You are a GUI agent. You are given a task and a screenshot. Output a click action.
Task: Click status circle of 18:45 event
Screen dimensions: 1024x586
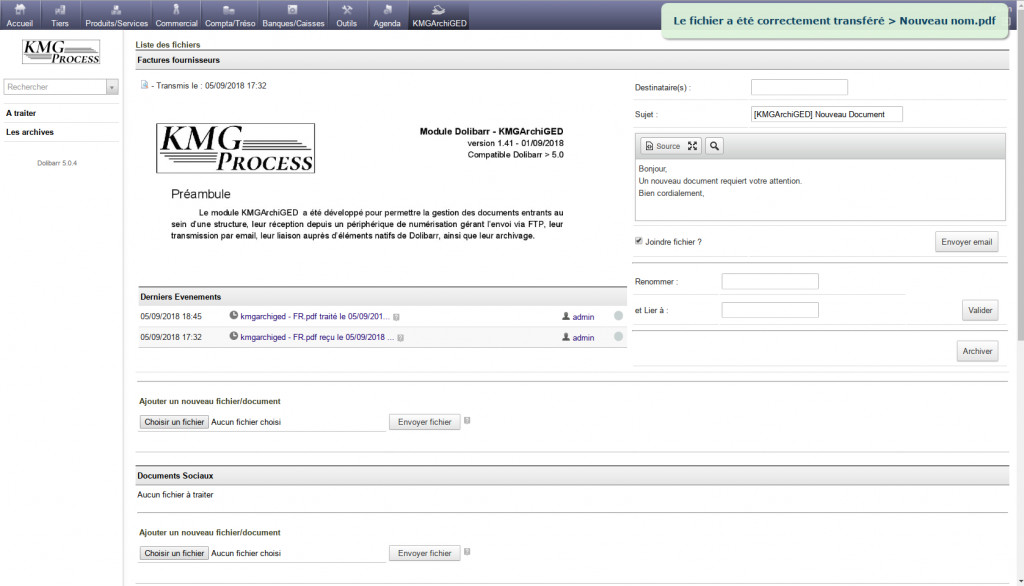click(x=618, y=316)
